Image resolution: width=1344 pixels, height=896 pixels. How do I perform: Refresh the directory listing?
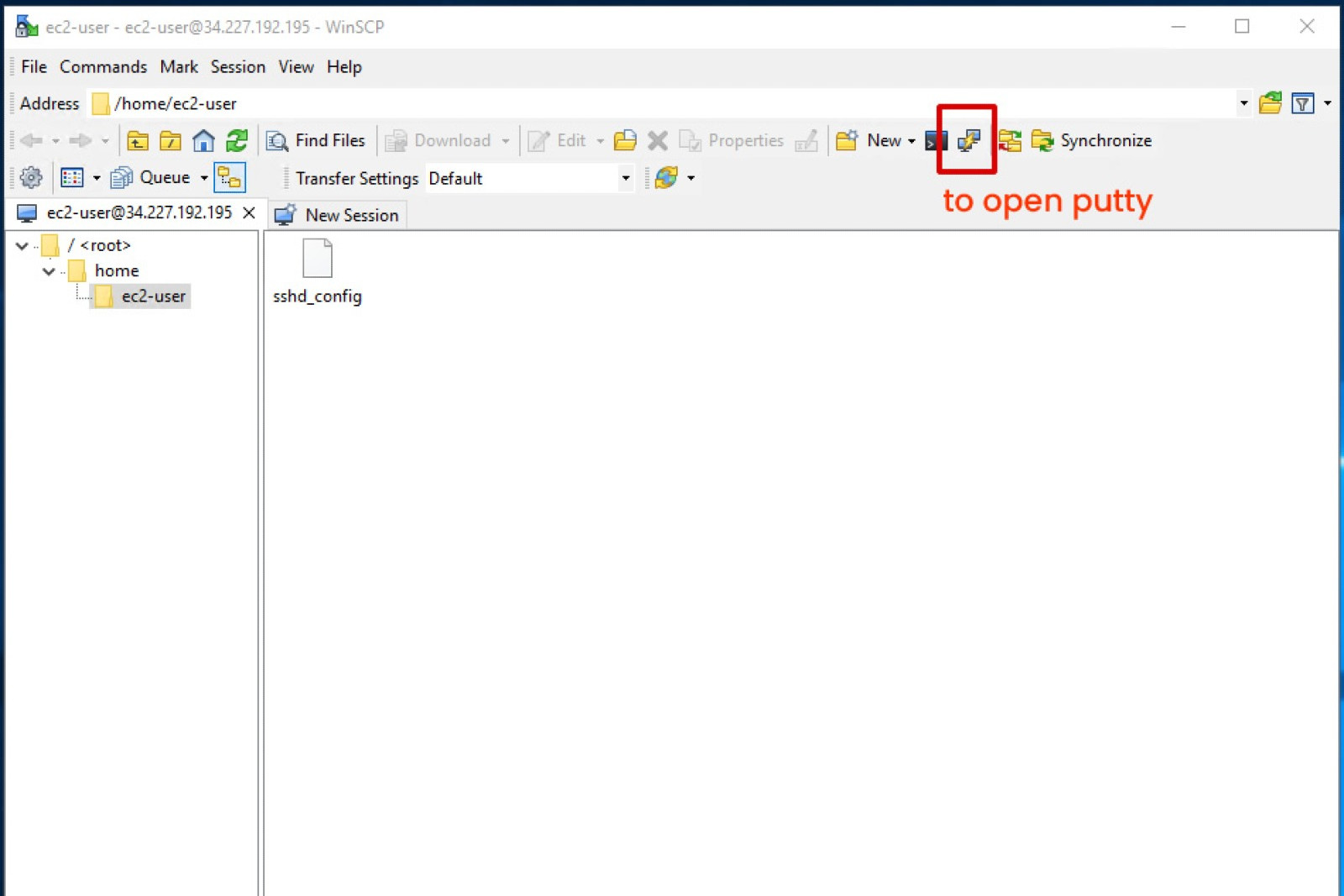click(237, 141)
